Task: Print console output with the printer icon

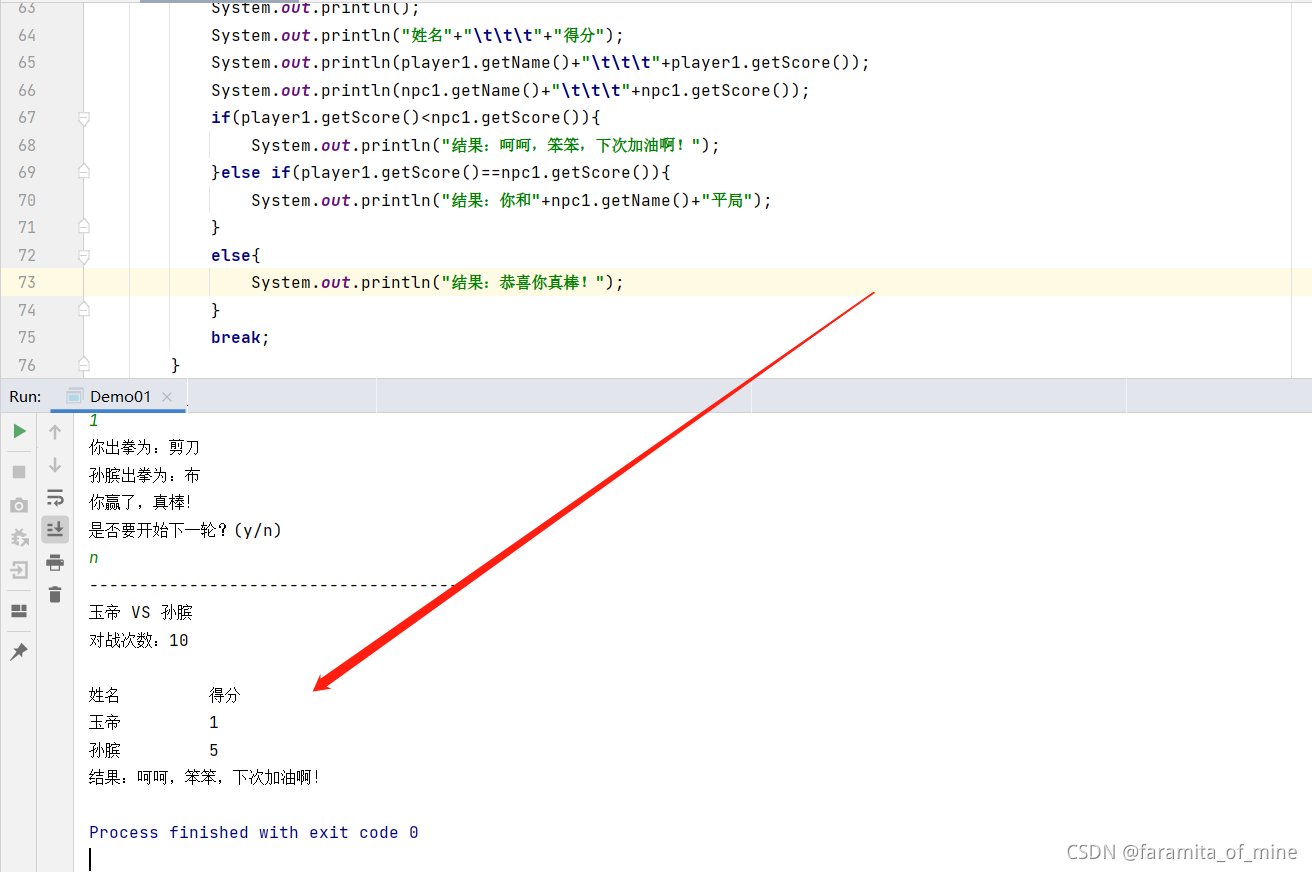Action: [x=55, y=562]
